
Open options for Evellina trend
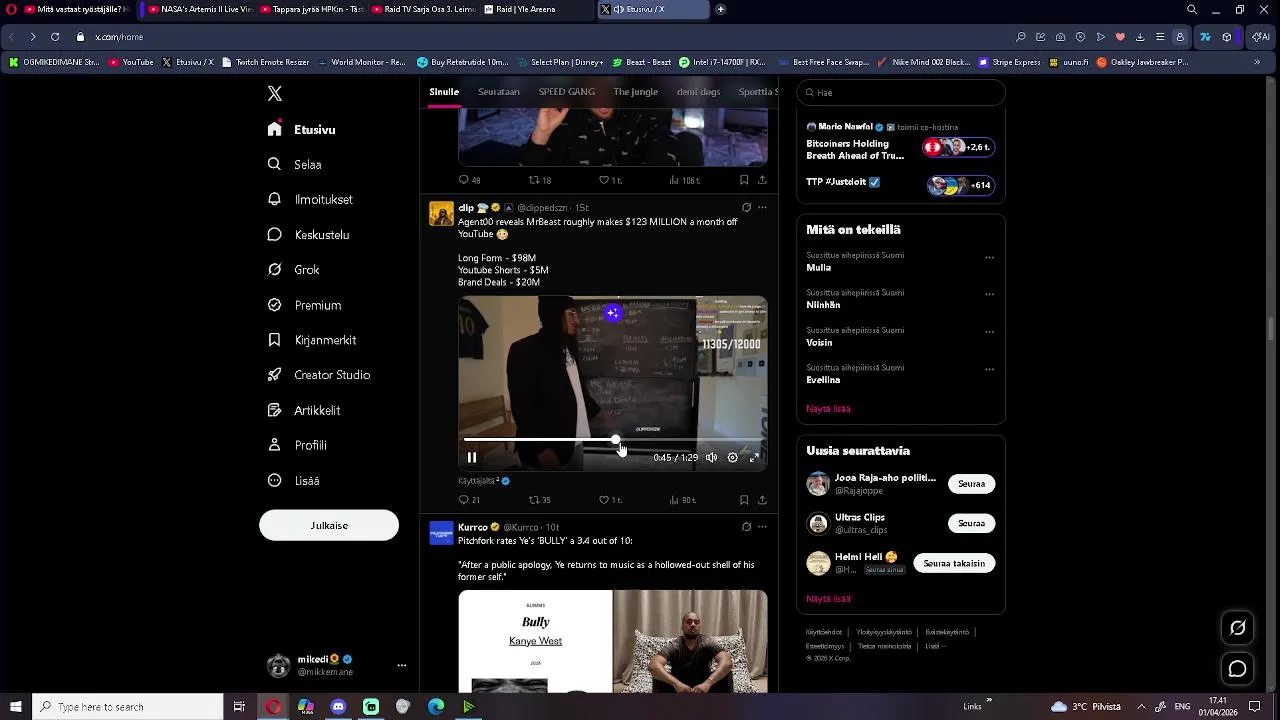pos(989,369)
